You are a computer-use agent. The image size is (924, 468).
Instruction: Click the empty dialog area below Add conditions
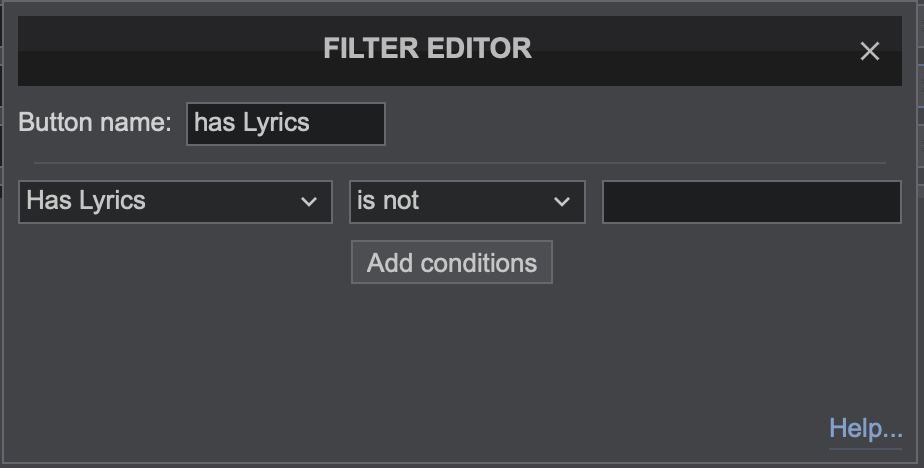coord(450,360)
